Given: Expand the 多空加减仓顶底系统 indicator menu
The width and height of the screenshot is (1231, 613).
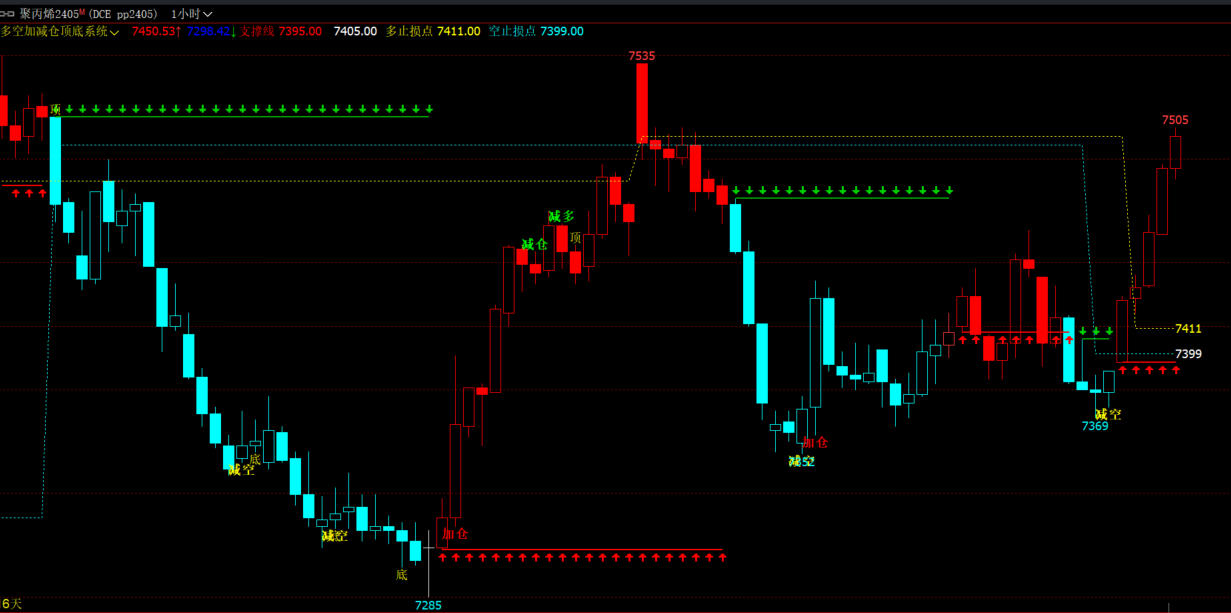Looking at the screenshot, I should [60, 31].
